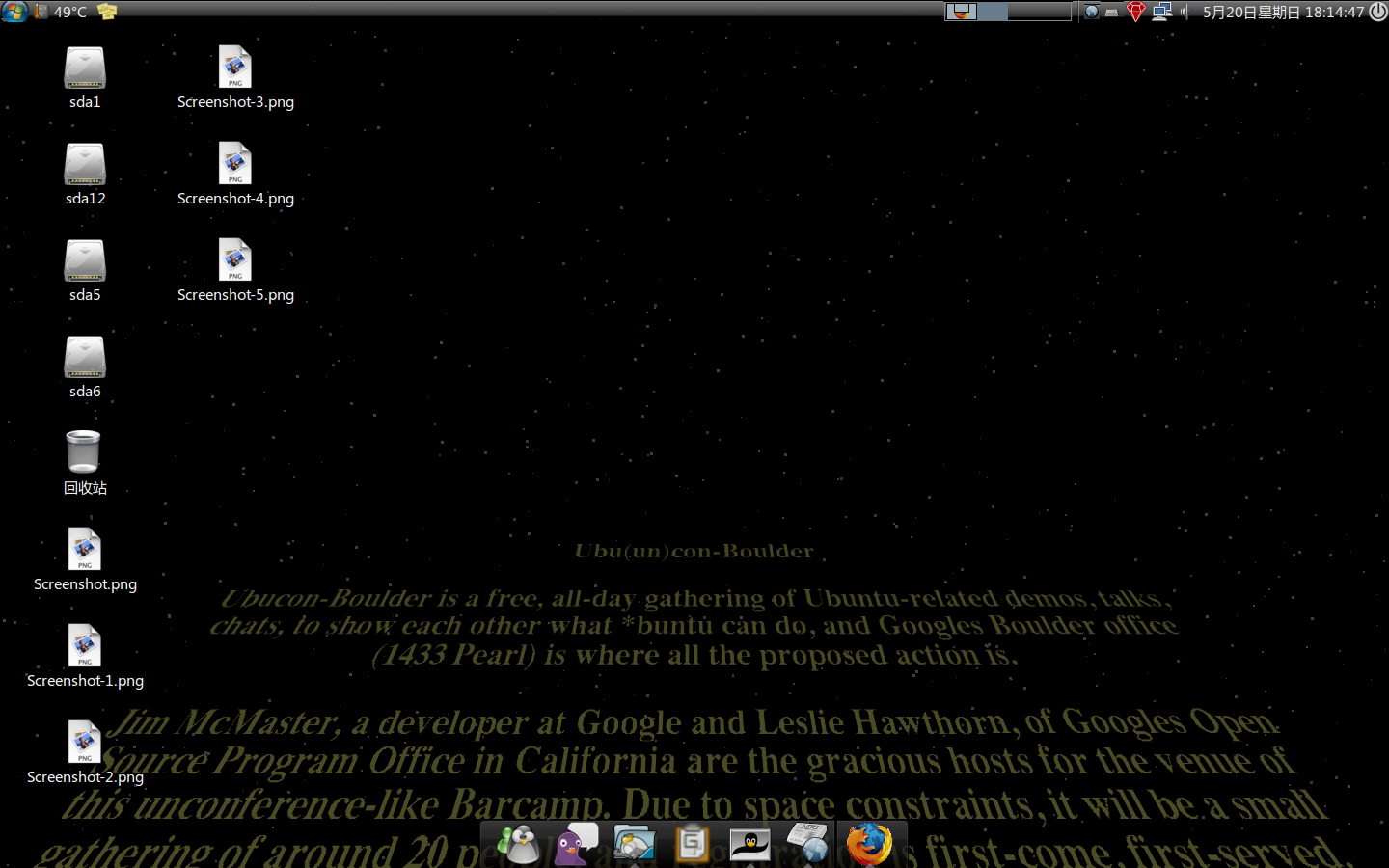This screenshot has width=1389, height=868.
Task: Select the Screenshot-5.png file icon
Action: [x=235, y=271]
